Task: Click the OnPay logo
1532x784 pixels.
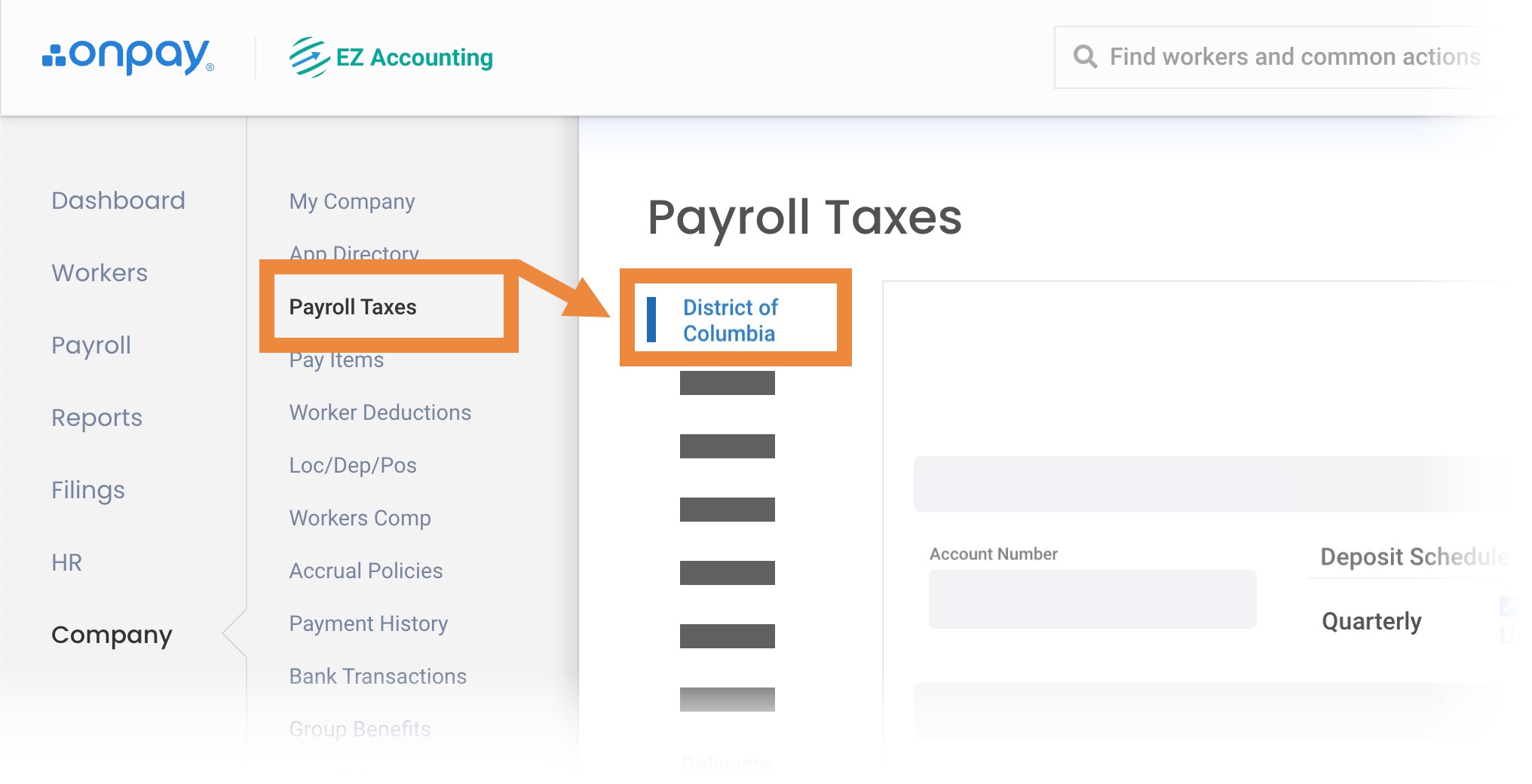Action: pos(127,57)
